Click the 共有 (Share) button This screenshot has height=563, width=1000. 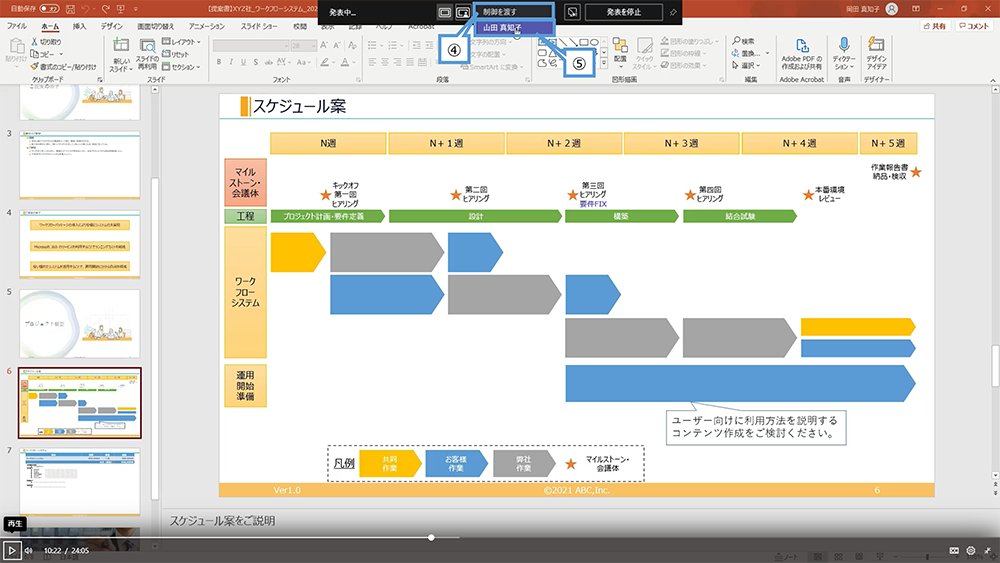934,26
